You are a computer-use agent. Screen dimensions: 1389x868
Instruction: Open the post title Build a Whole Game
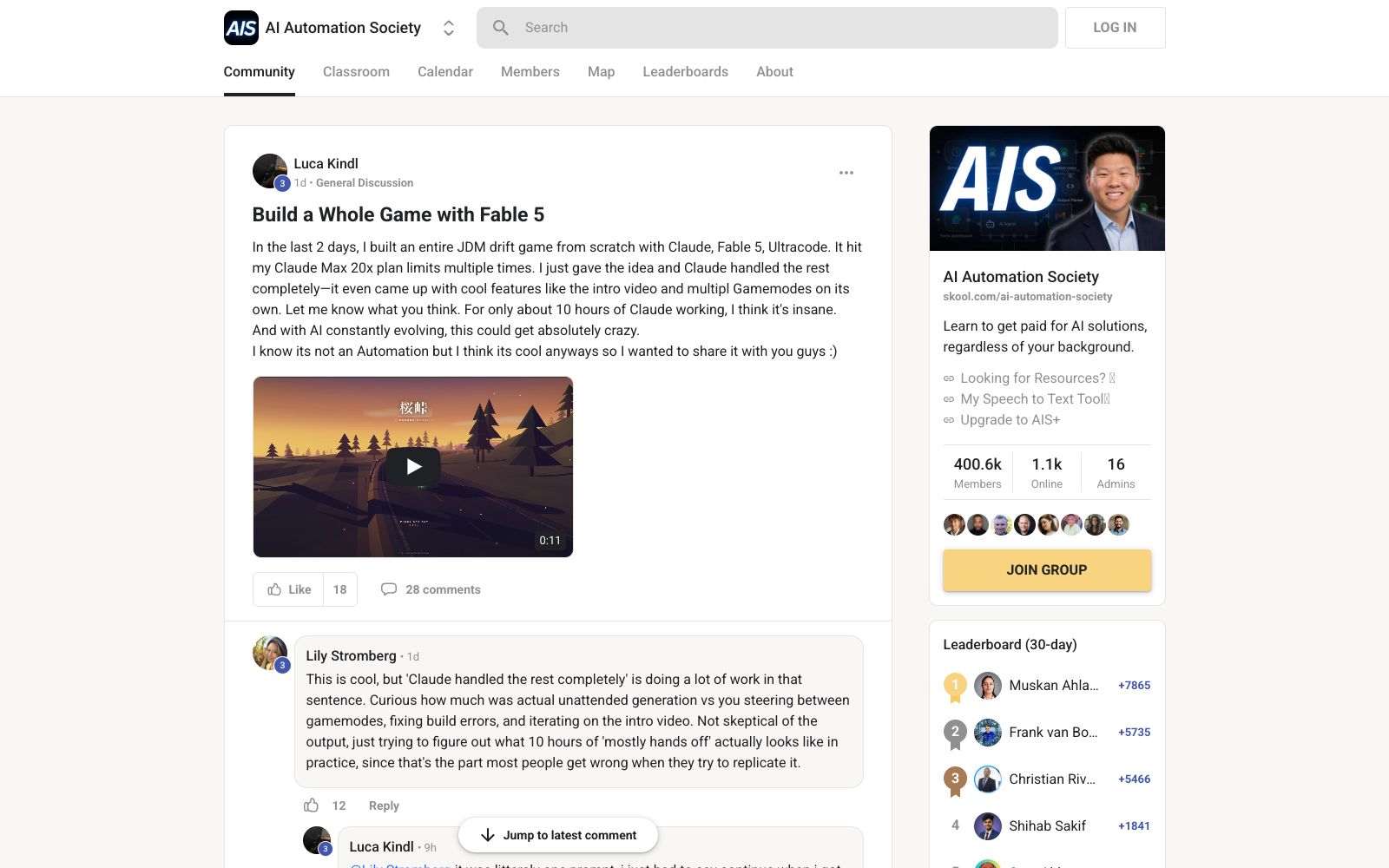click(x=398, y=214)
